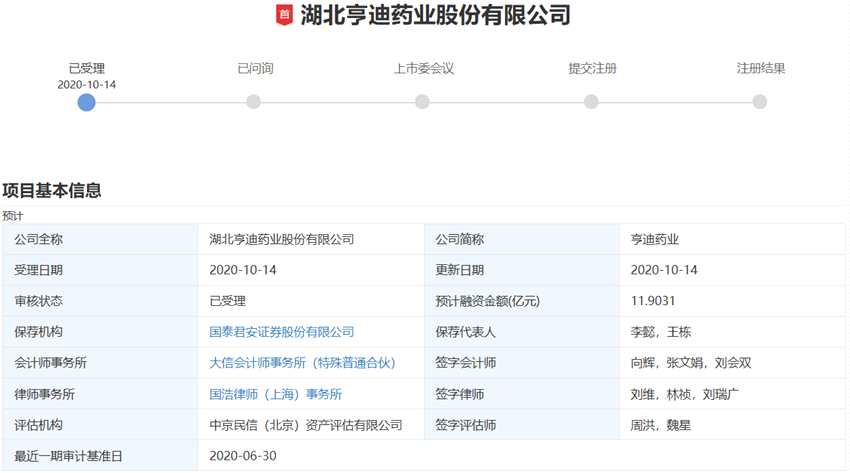Click the appraisers 周洪, 魏星
The image size is (850, 473).
coord(661,425)
